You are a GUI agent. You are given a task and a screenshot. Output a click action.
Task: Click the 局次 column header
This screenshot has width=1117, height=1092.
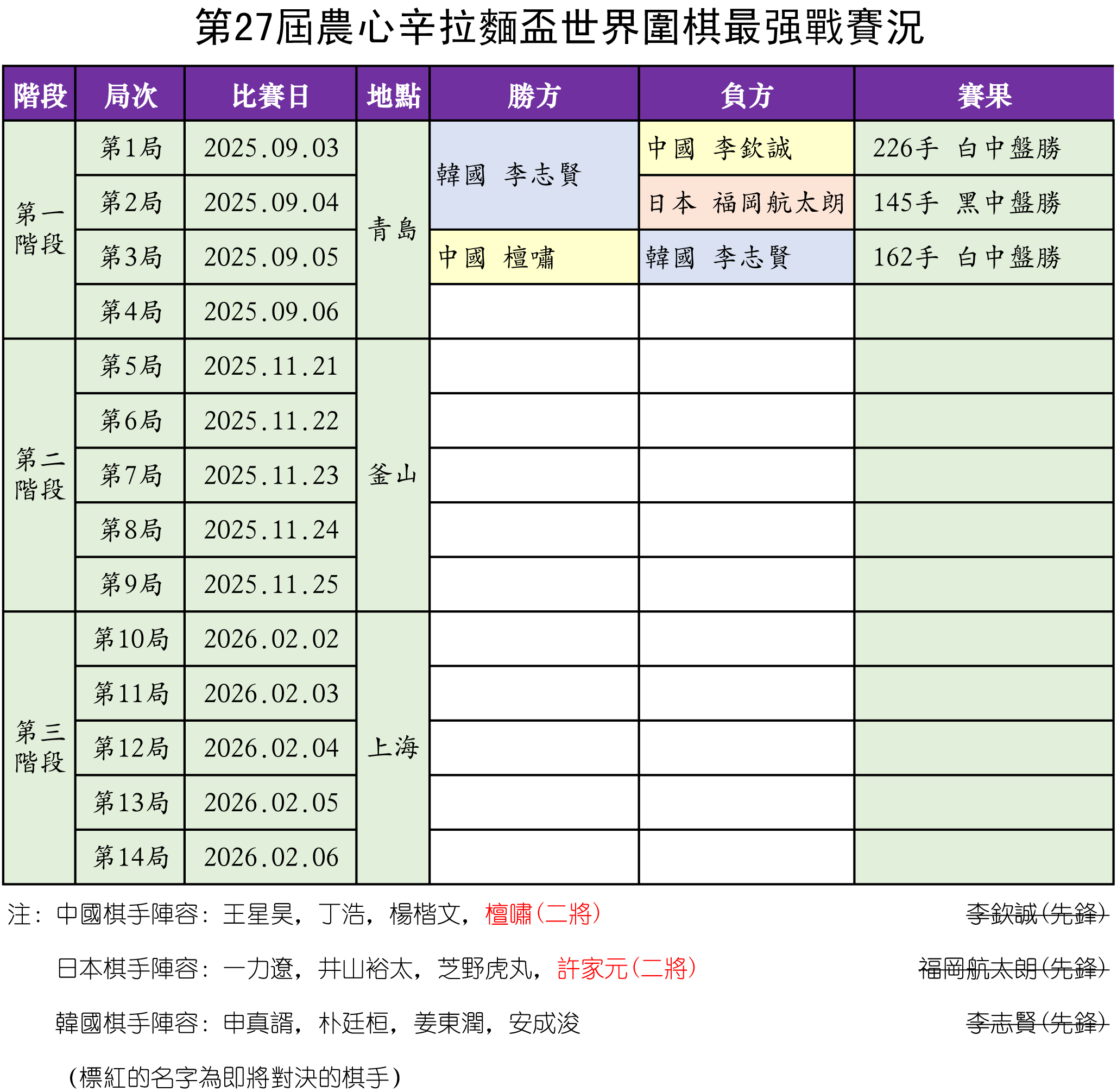(130, 94)
